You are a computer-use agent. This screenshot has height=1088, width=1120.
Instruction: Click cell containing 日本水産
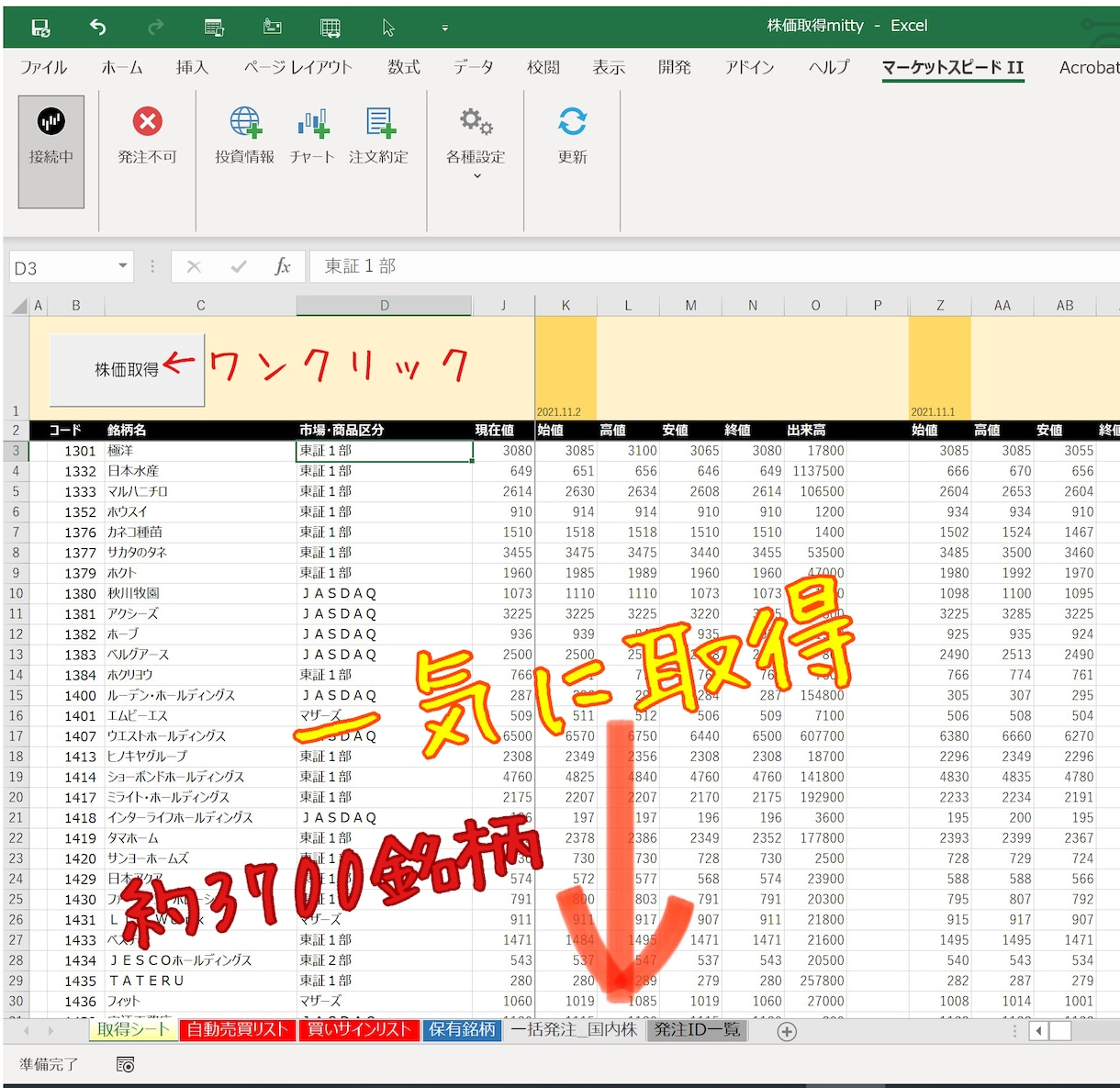tap(200, 471)
